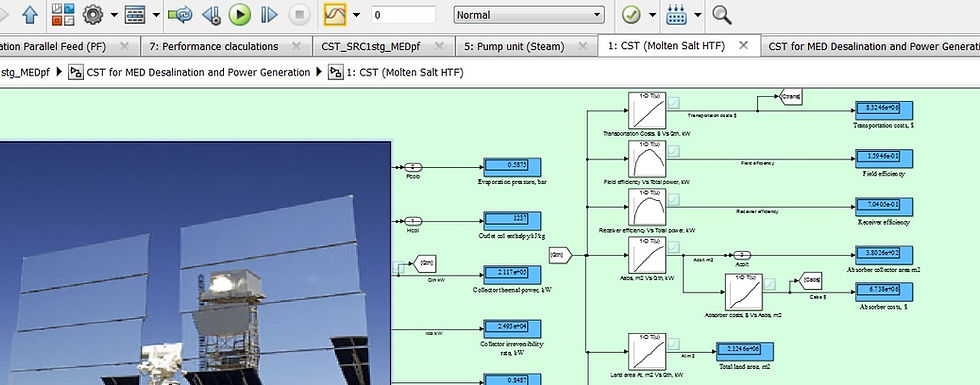
Task: Click badge beside Receiver efficiency lookup block
Action: point(674,200)
